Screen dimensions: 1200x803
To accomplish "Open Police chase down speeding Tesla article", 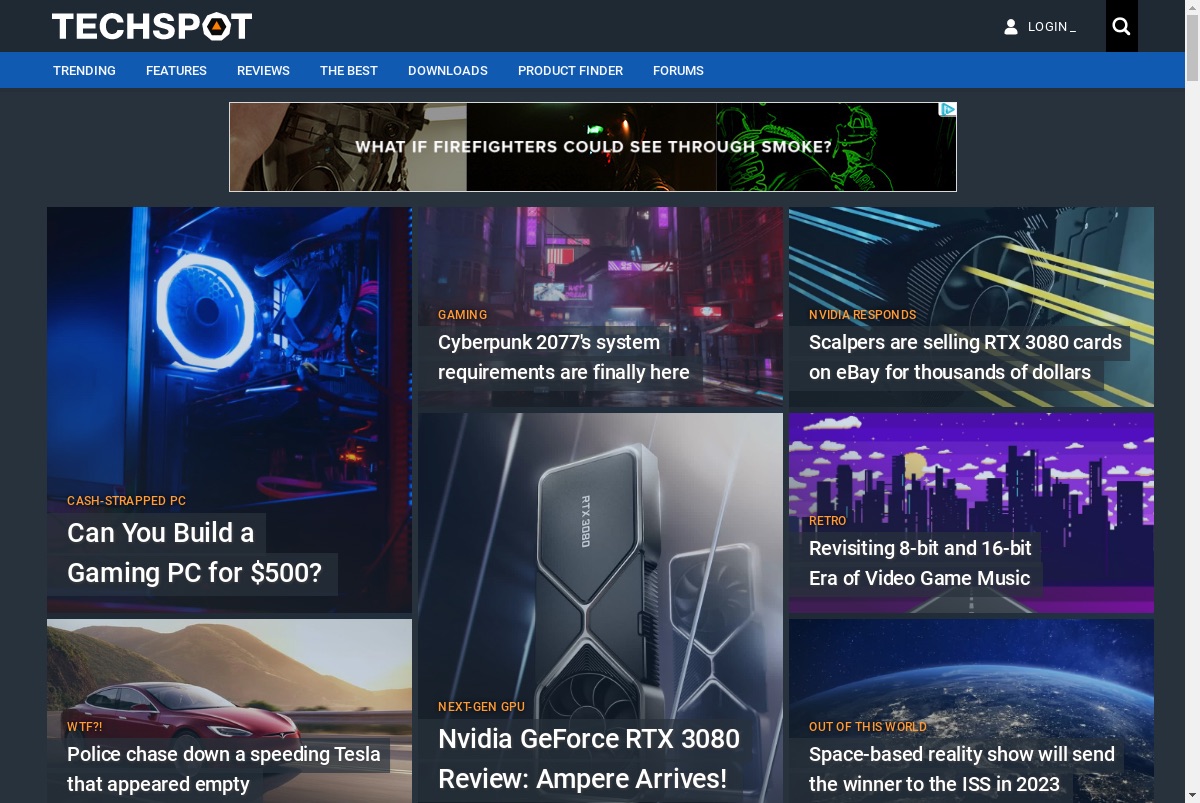I will tap(224, 769).
